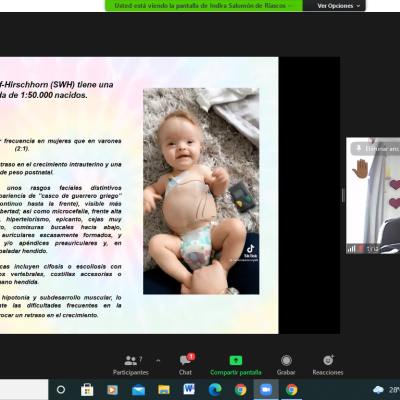Open Microsoft Store from the taskbar

pos(87,389)
